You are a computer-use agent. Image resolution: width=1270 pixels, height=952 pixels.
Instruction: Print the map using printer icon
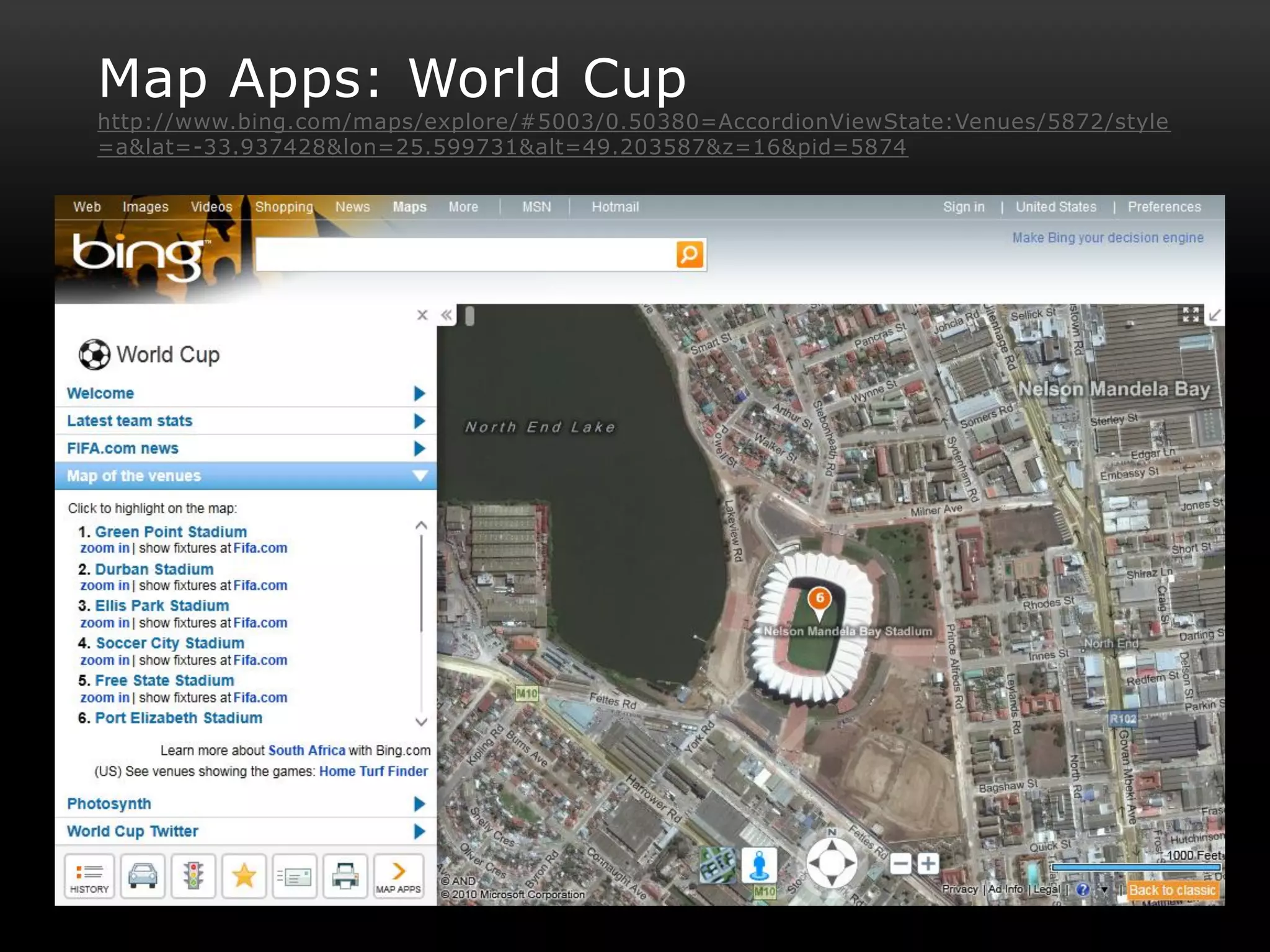pyautogui.click(x=345, y=876)
